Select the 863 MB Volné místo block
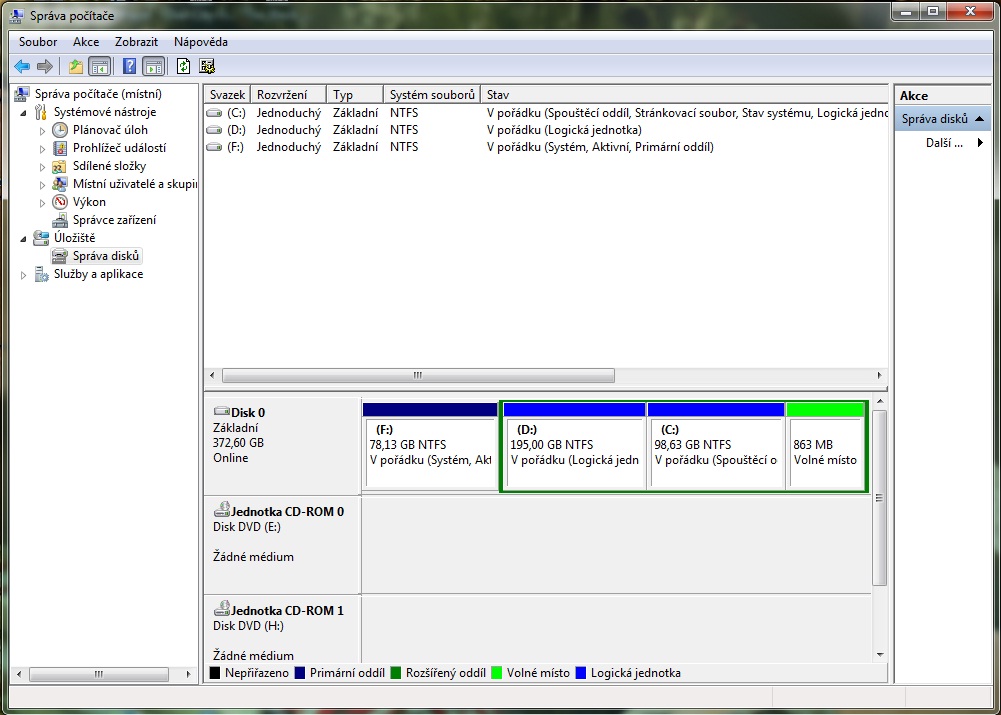The height and width of the screenshot is (715, 1001). tap(825, 446)
